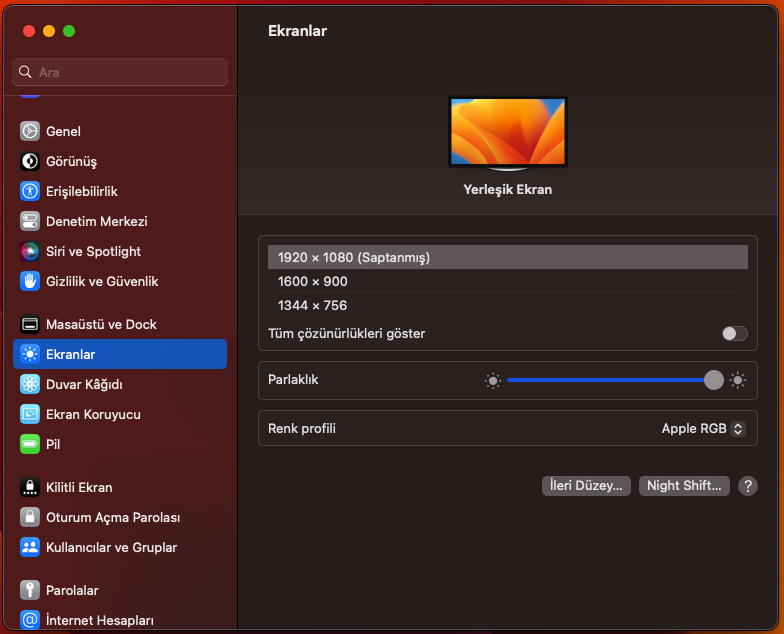
Task: Select İnternet Hesapları label
Action: click(x=100, y=620)
